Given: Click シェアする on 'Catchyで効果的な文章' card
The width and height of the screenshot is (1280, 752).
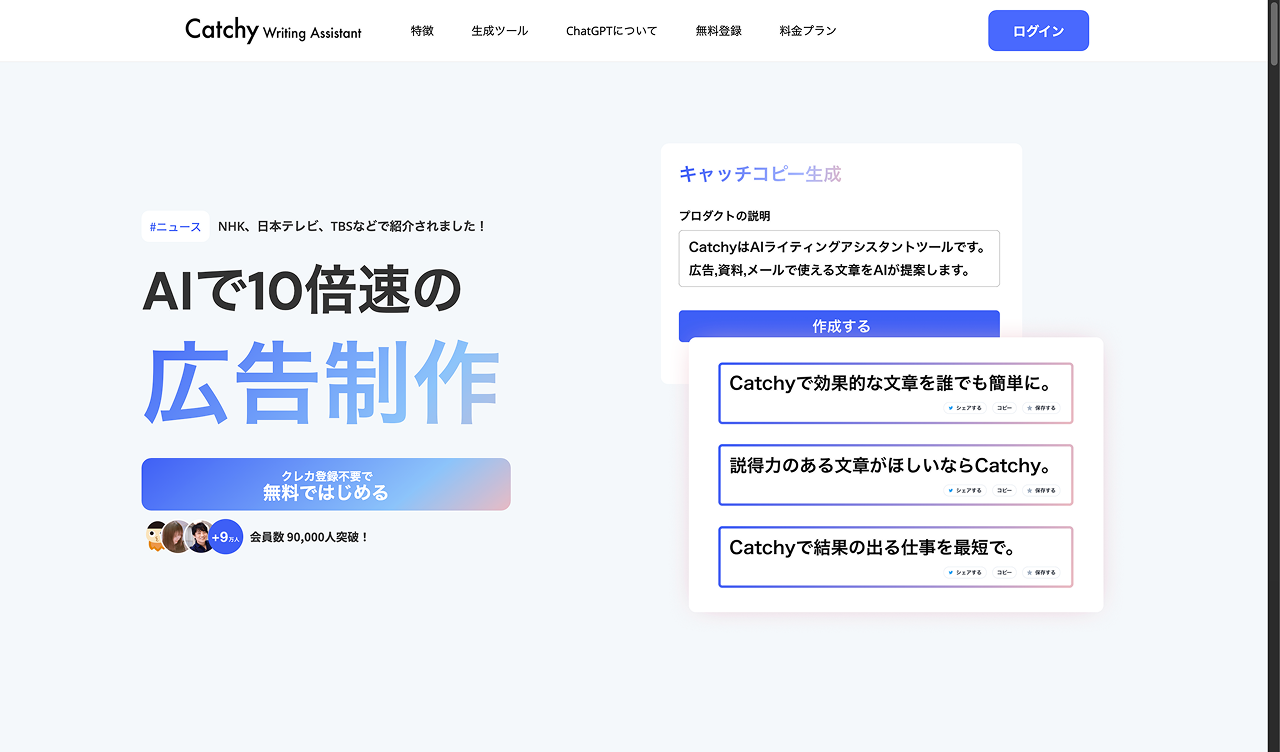Looking at the screenshot, I should click(x=965, y=408).
